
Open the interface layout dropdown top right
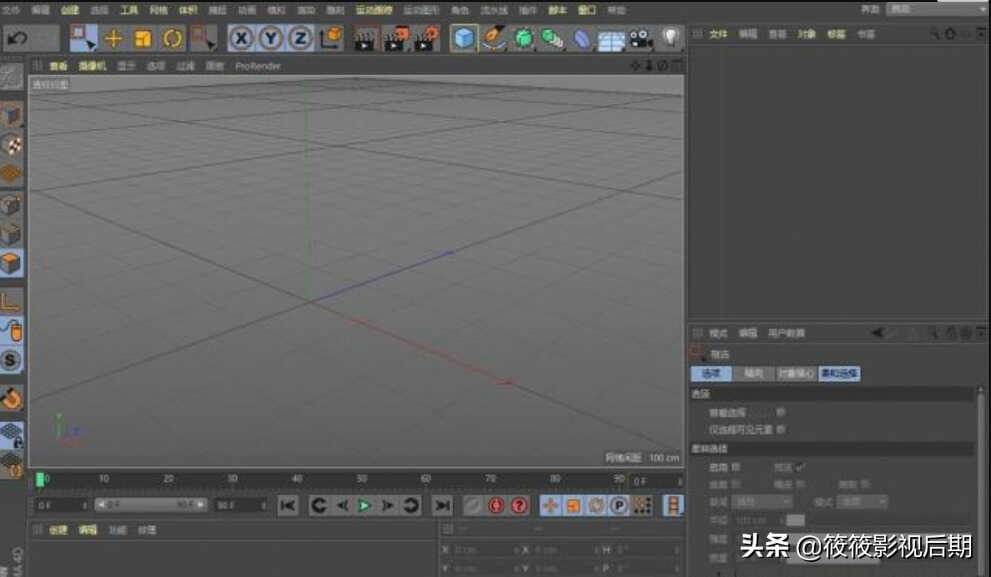point(937,9)
